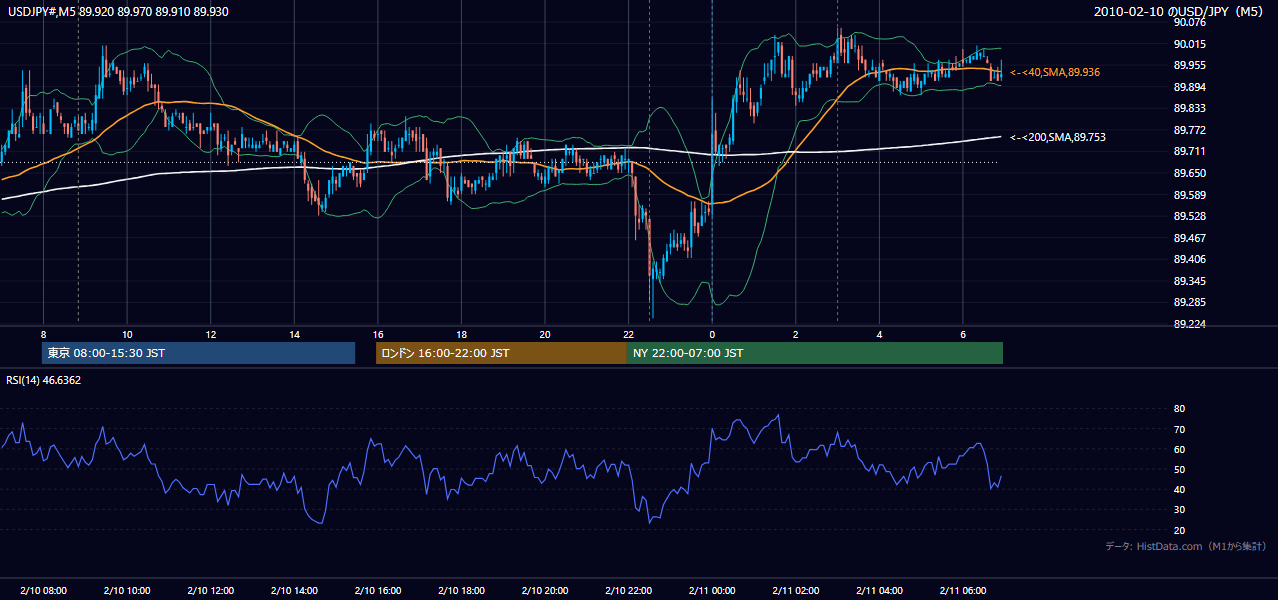This screenshot has width=1278, height=600.
Task: Click the bottom time label 2/11 00:00
Action: pyautogui.click(x=712, y=591)
